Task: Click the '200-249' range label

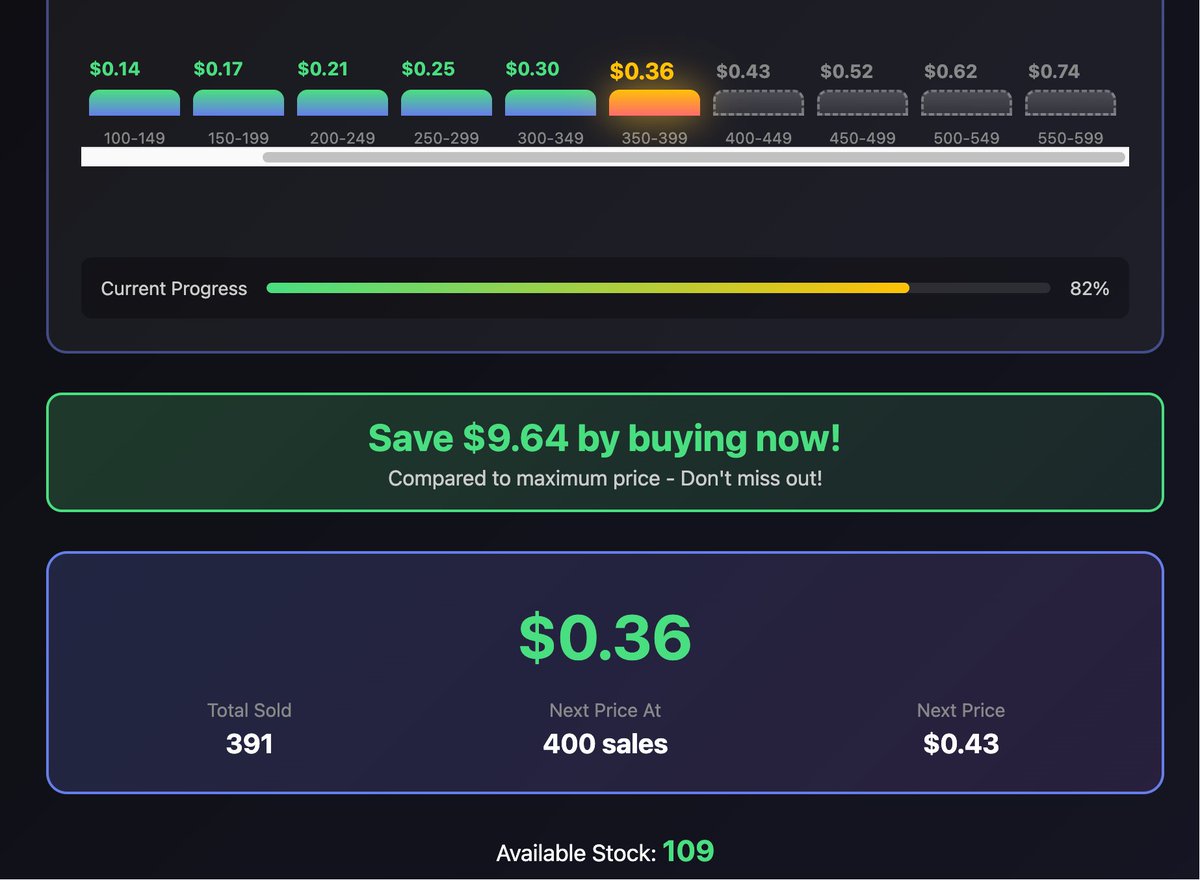Action: pyautogui.click(x=342, y=138)
